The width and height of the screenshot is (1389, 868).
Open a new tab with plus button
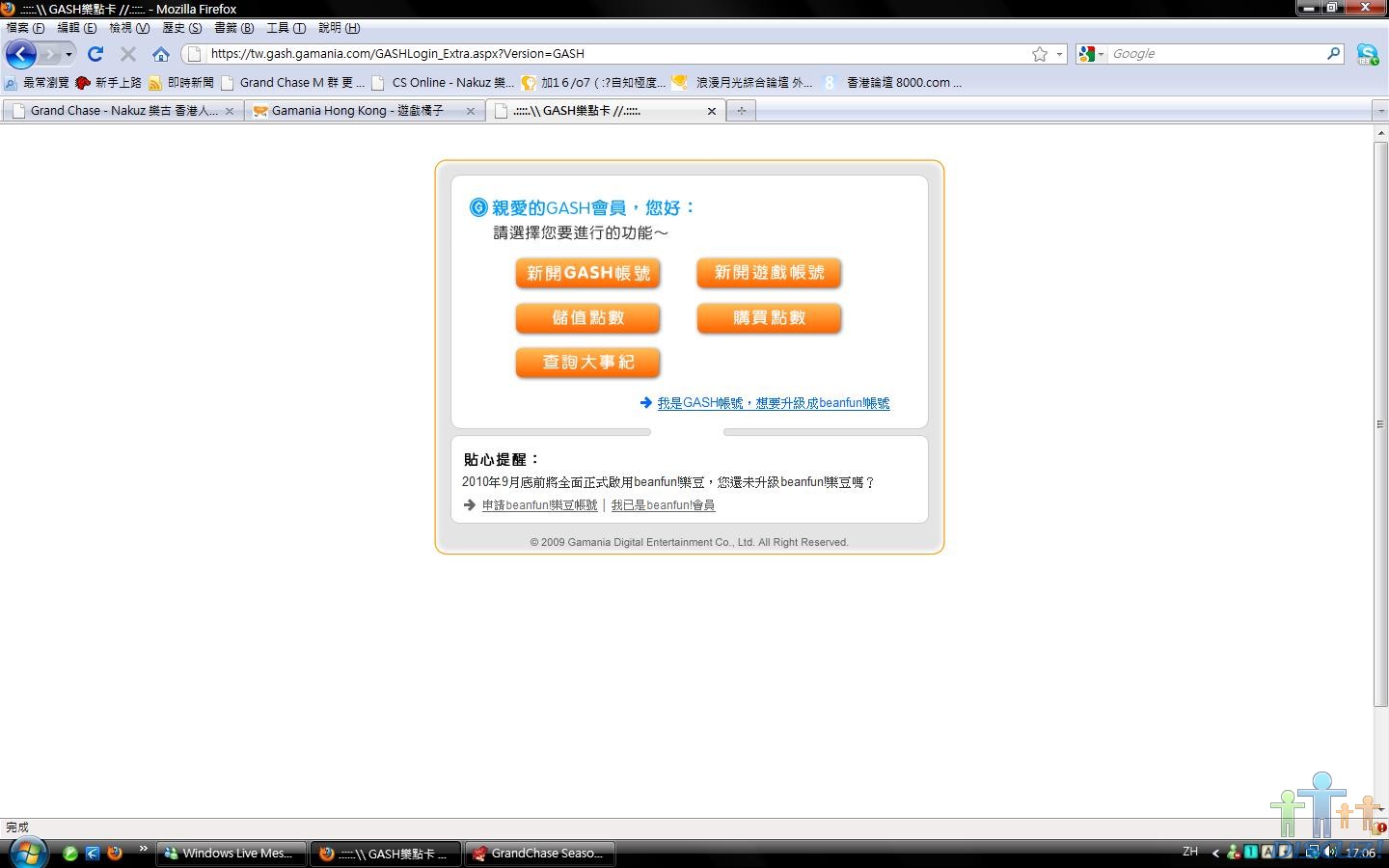pyautogui.click(x=742, y=111)
